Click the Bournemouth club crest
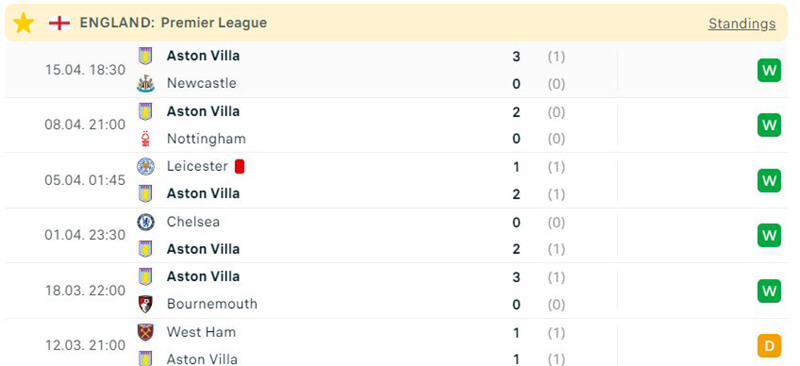The width and height of the screenshot is (800, 366). (x=145, y=304)
